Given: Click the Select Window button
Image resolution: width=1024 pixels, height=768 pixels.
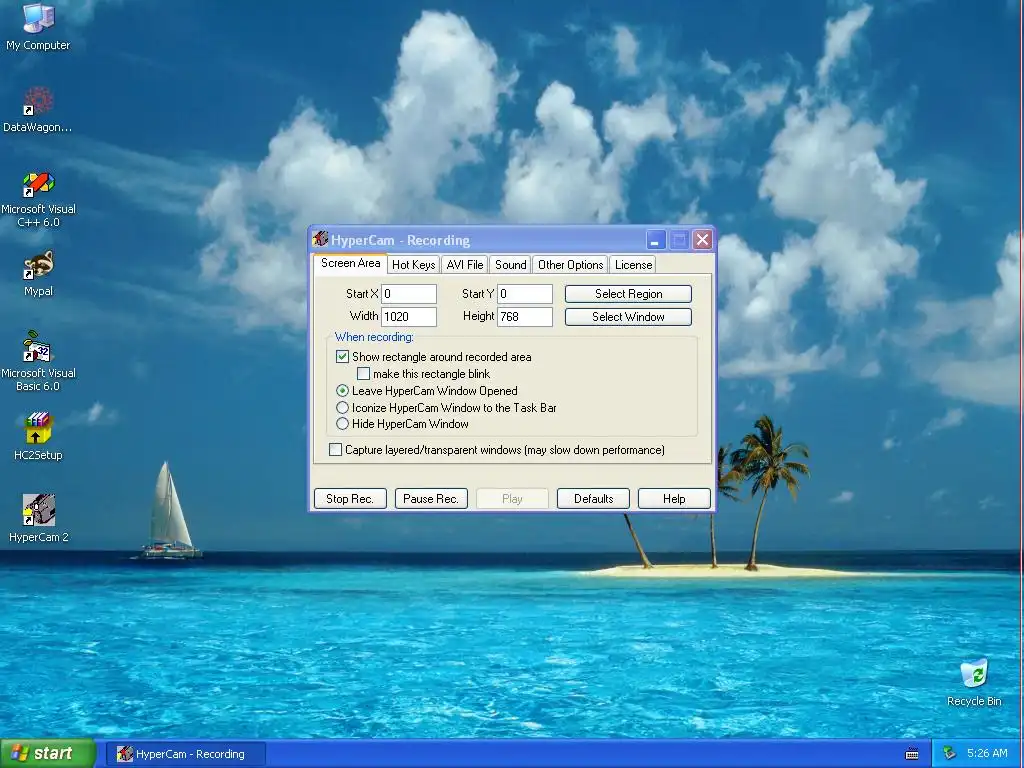Looking at the screenshot, I should pyautogui.click(x=628, y=317).
